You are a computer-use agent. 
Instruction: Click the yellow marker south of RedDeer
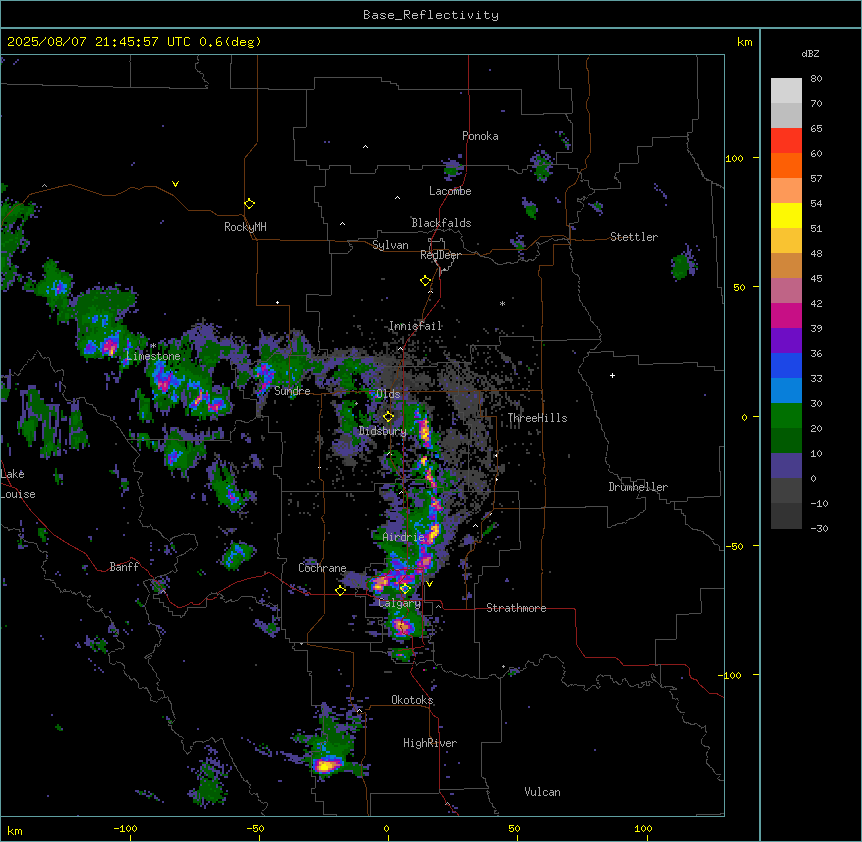tap(426, 281)
